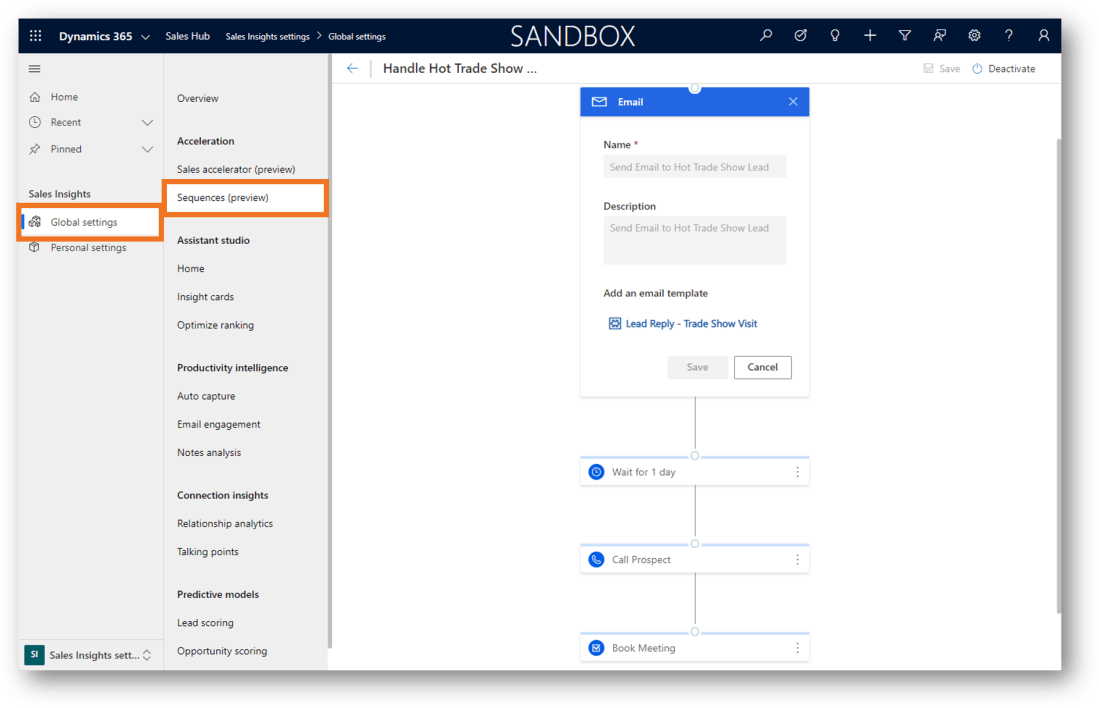Open Personal settings in sidebar
Image resolution: width=1099 pixels, height=708 pixels.
point(88,248)
